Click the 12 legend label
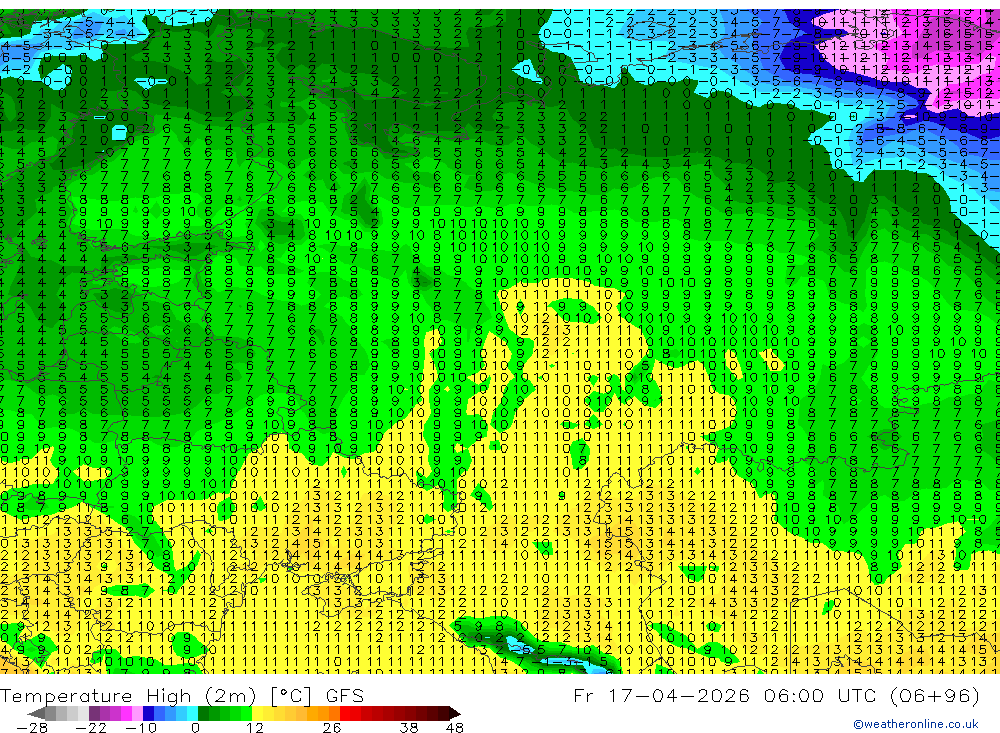Image resolution: width=1000 pixels, height=733 pixels. coord(254,728)
